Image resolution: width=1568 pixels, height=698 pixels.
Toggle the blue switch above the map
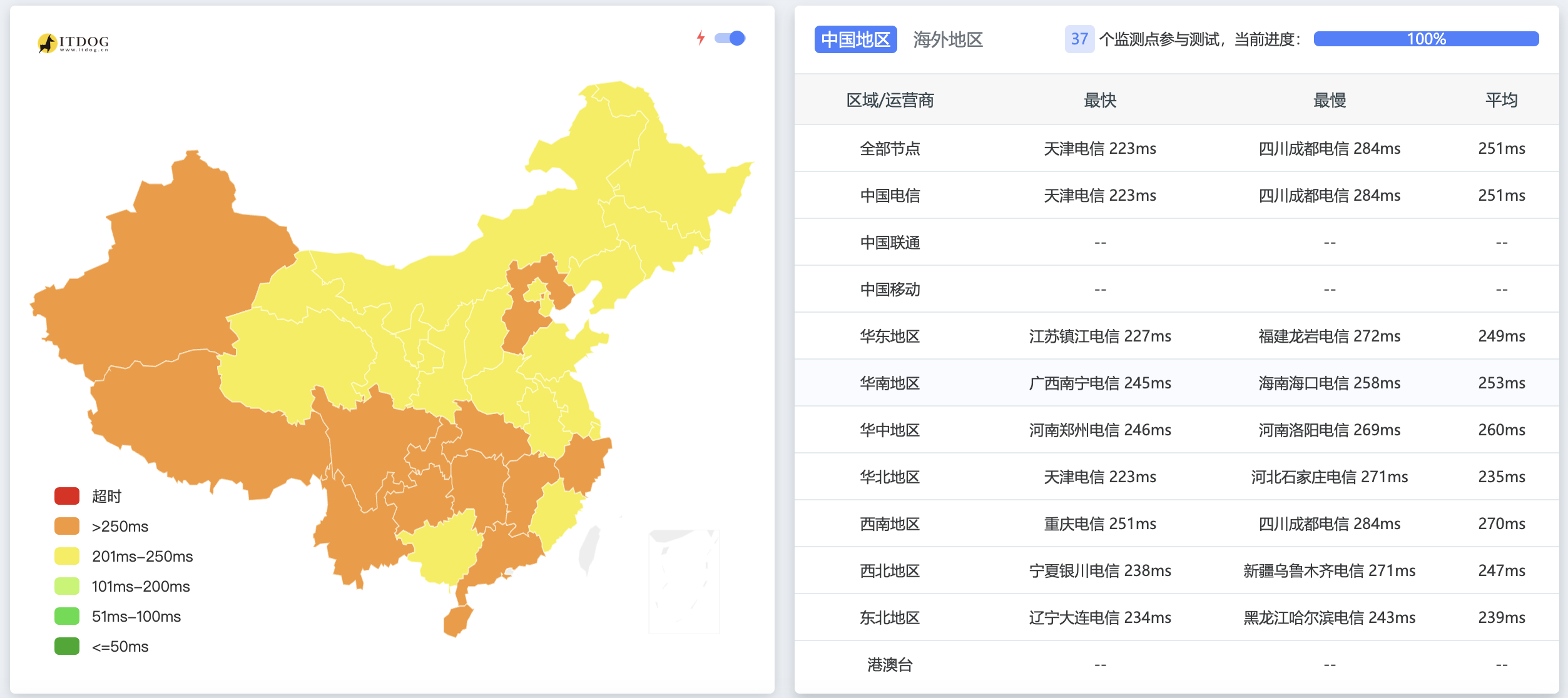click(730, 38)
